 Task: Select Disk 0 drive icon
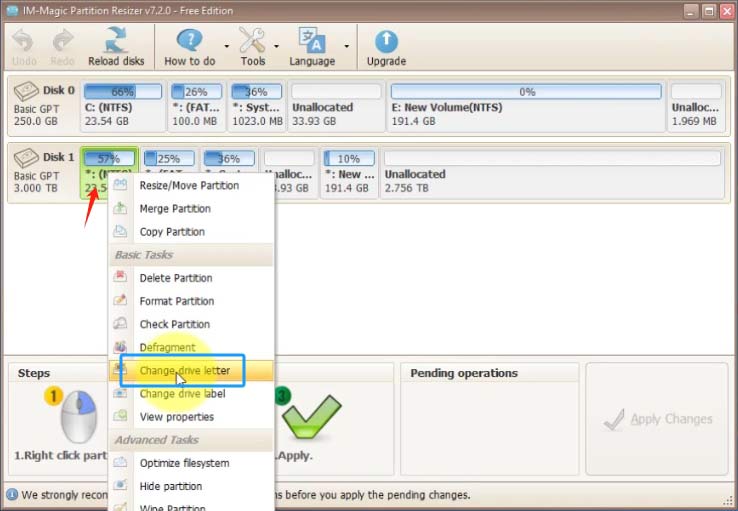point(26,91)
